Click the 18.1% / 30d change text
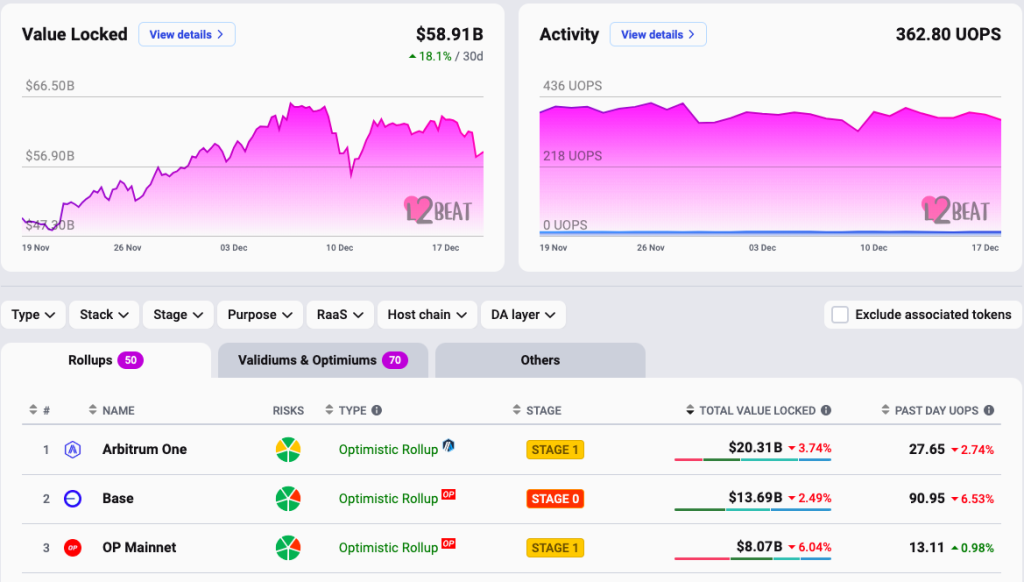Viewport: 1024px width, 582px height. (x=446, y=56)
